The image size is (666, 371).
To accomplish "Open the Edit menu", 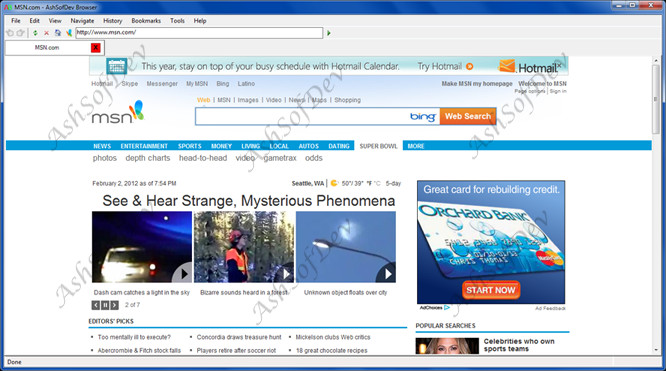I will [34, 20].
